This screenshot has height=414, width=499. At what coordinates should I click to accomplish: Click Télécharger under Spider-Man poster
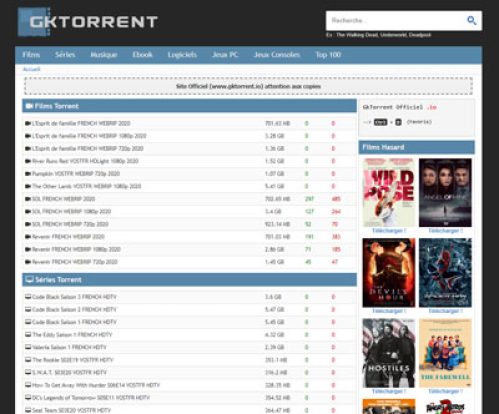[x=445, y=311]
